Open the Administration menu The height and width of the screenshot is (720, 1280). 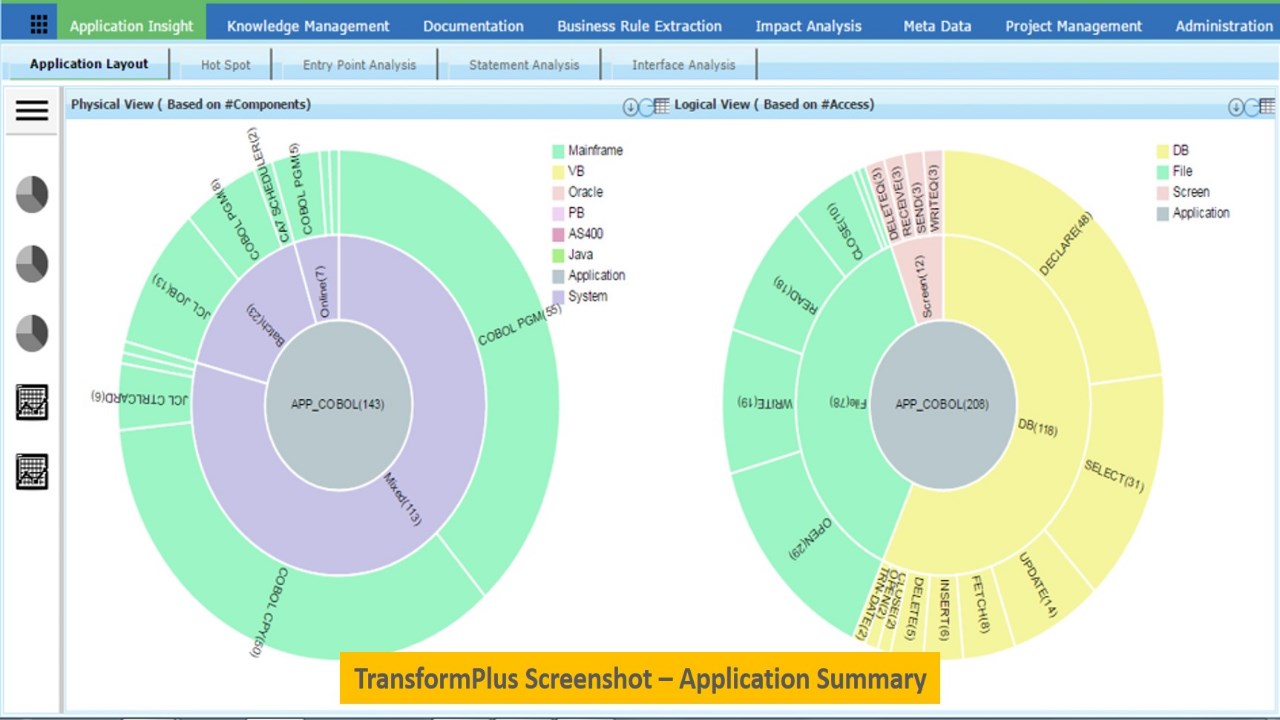pos(1224,26)
